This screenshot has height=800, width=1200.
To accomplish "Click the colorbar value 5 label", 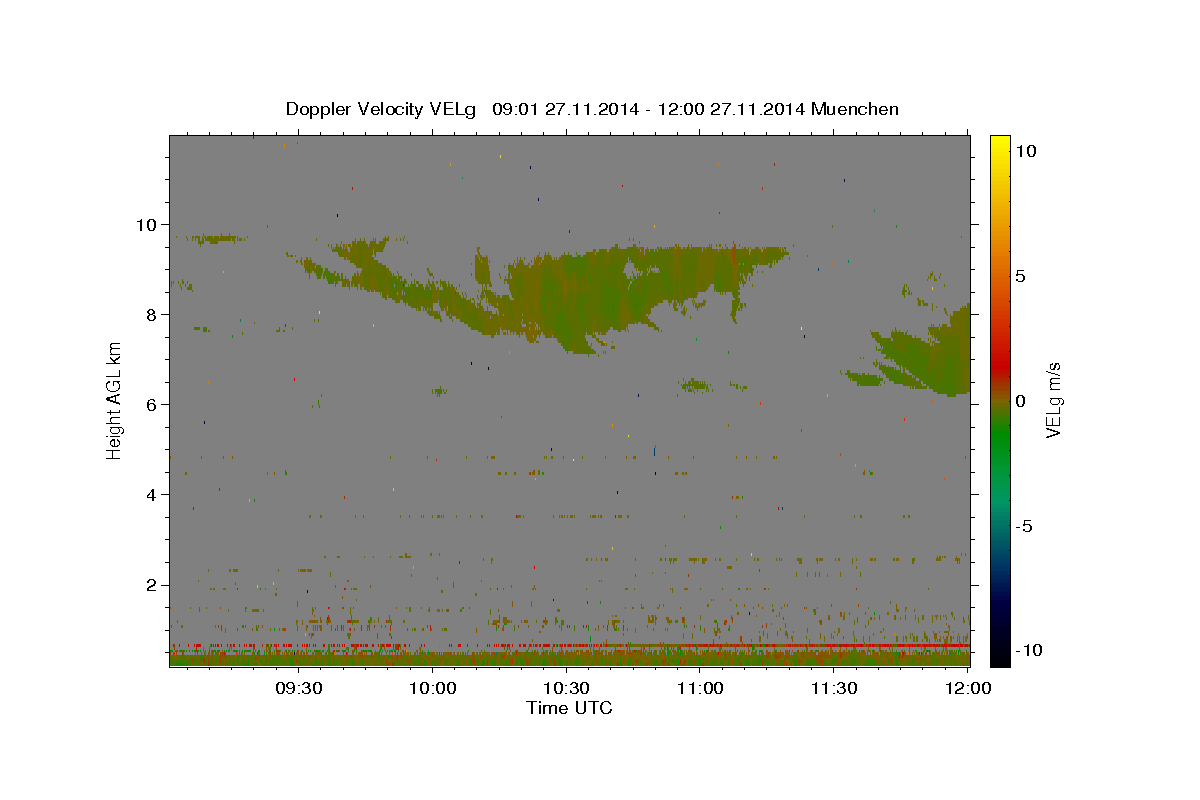I will (x=1020, y=275).
